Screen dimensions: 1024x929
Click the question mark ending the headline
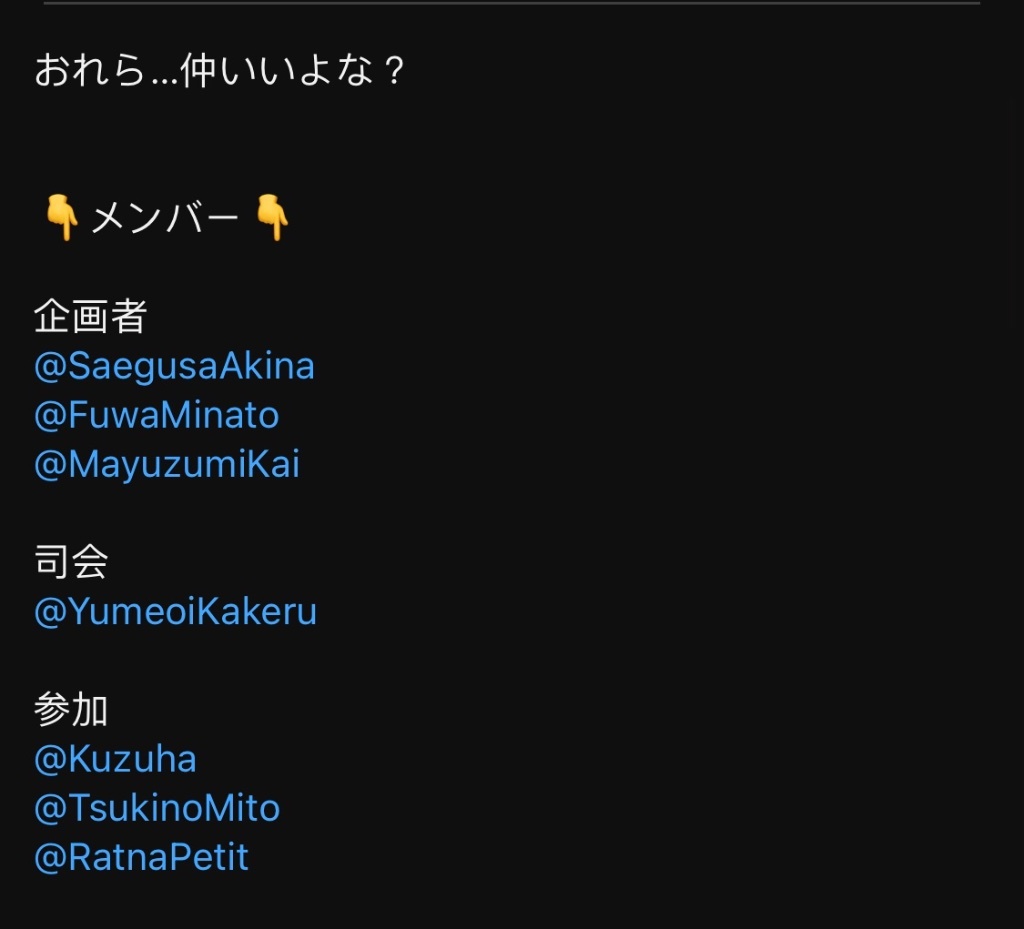[x=394, y=71]
